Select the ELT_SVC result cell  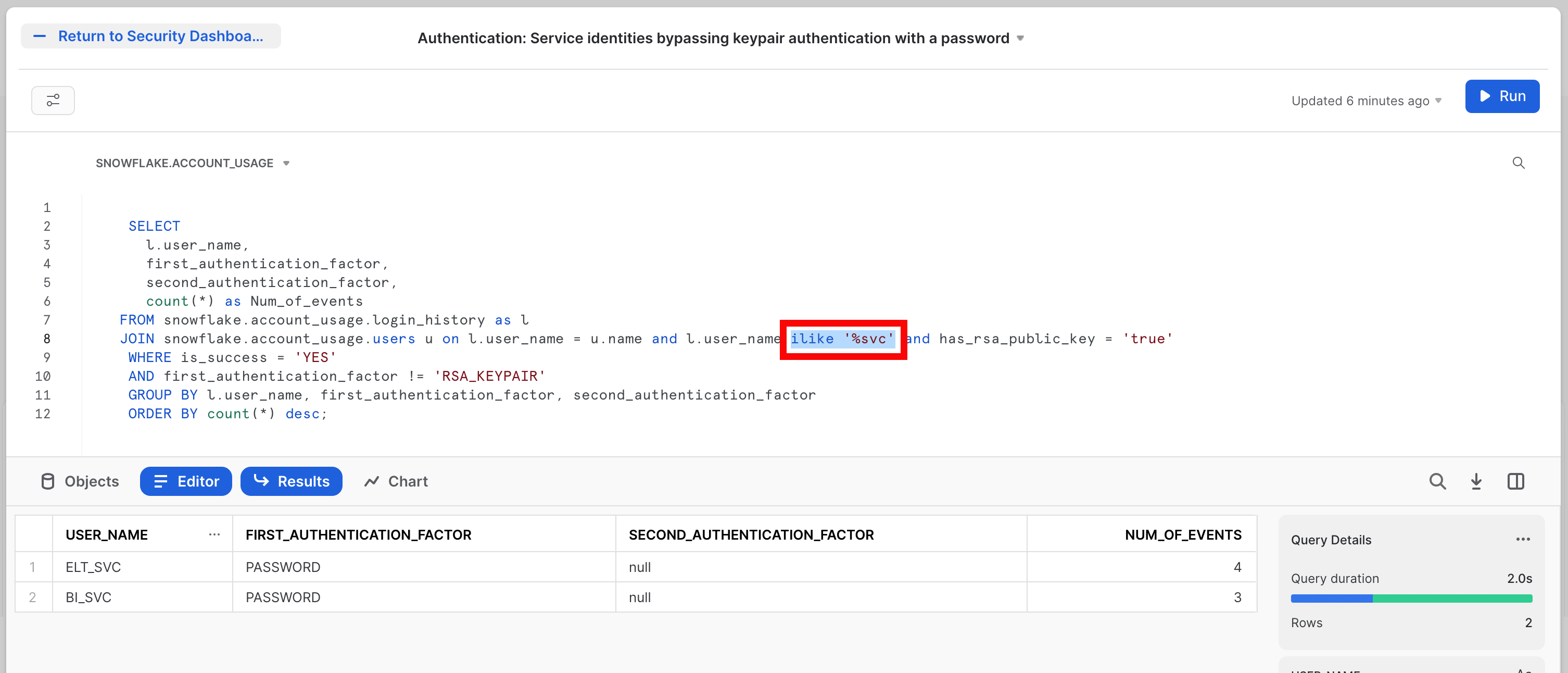tap(93, 567)
